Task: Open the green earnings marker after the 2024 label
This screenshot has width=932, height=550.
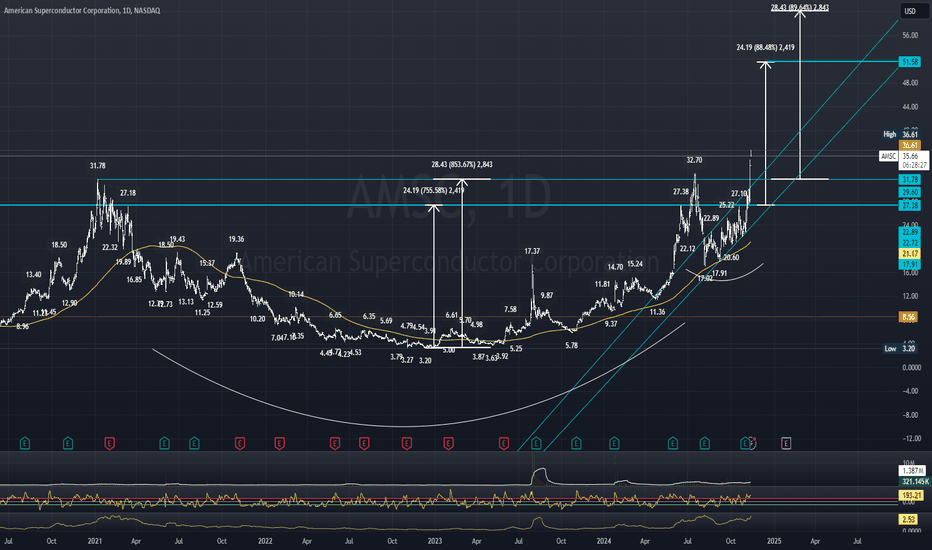Action: [614, 443]
